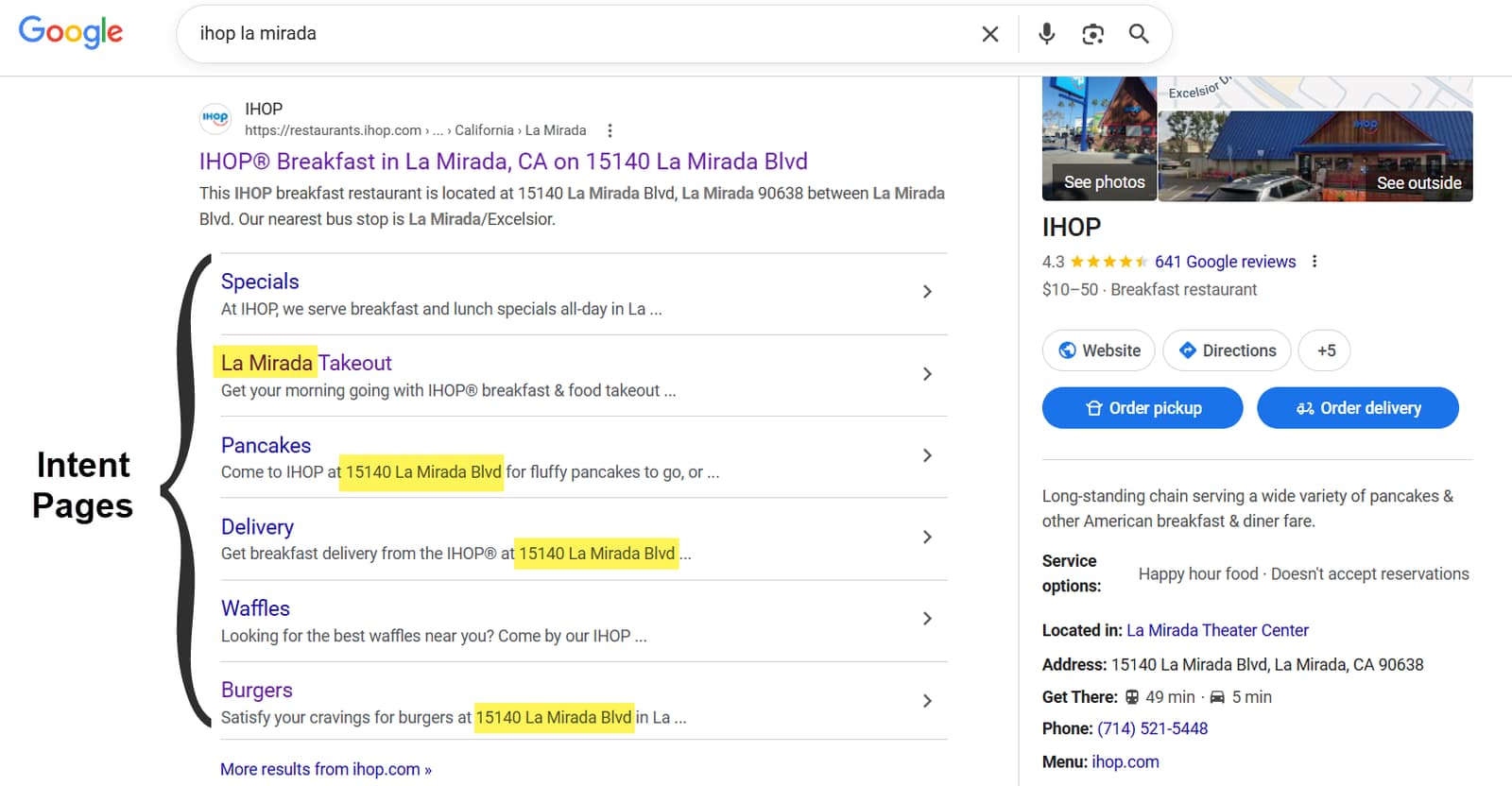1512x786 pixels.
Task: Click the IHOP title in knowledge panel
Action: (x=1072, y=228)
